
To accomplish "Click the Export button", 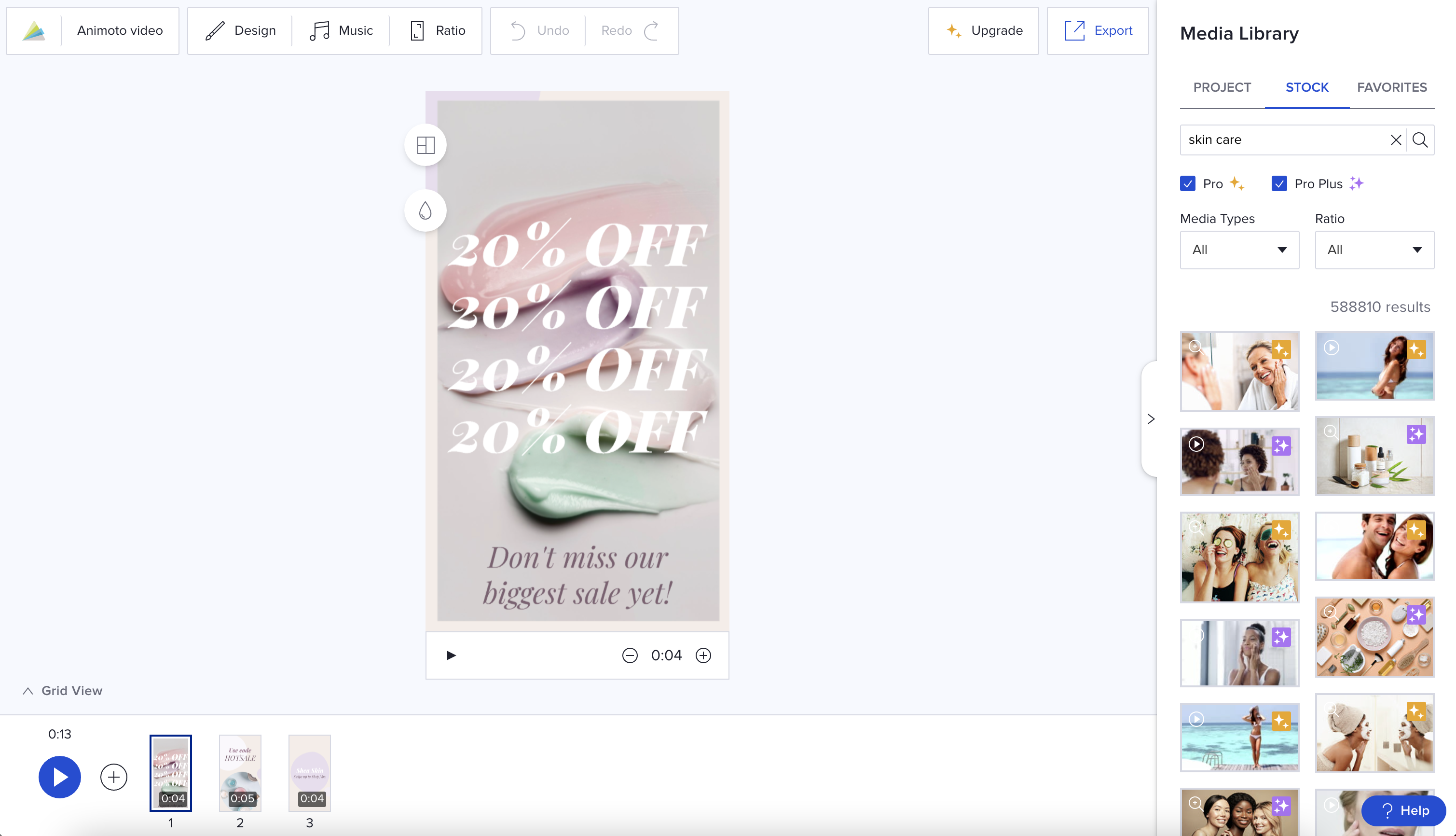I will [1097, 30].
